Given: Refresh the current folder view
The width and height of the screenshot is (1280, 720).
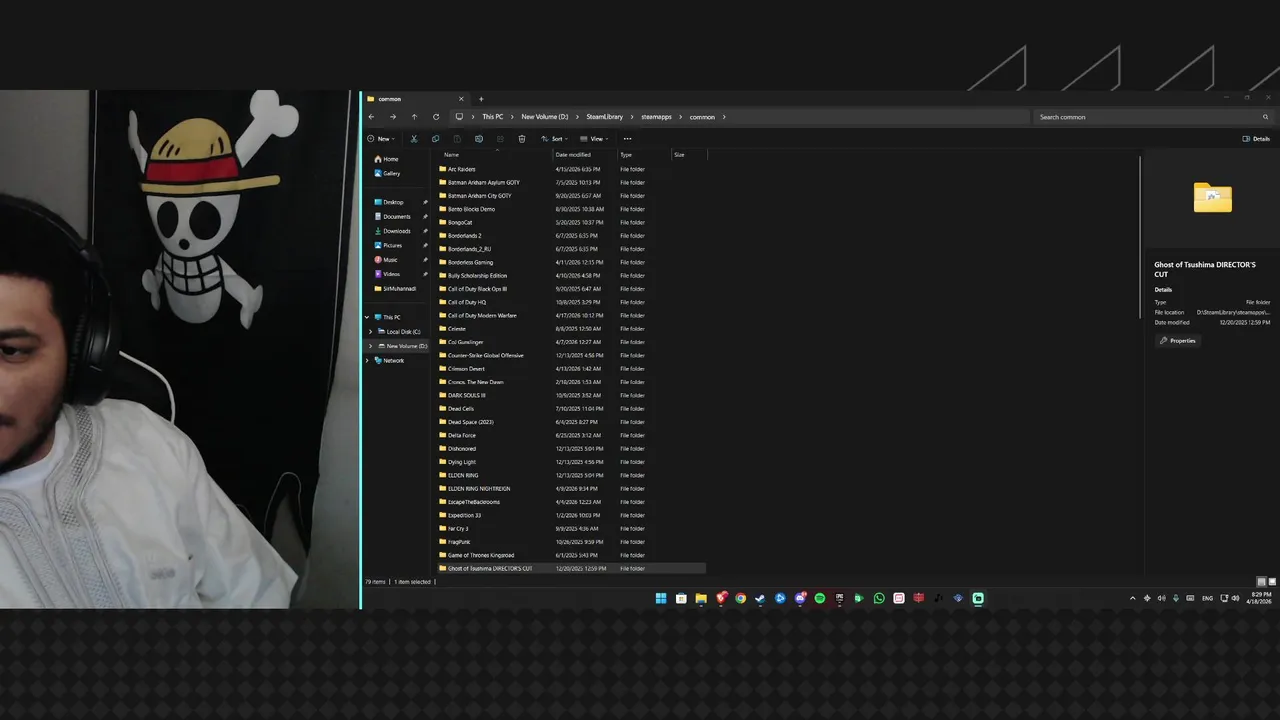Looking at the screenshot, I should click(x=436, y=117).
